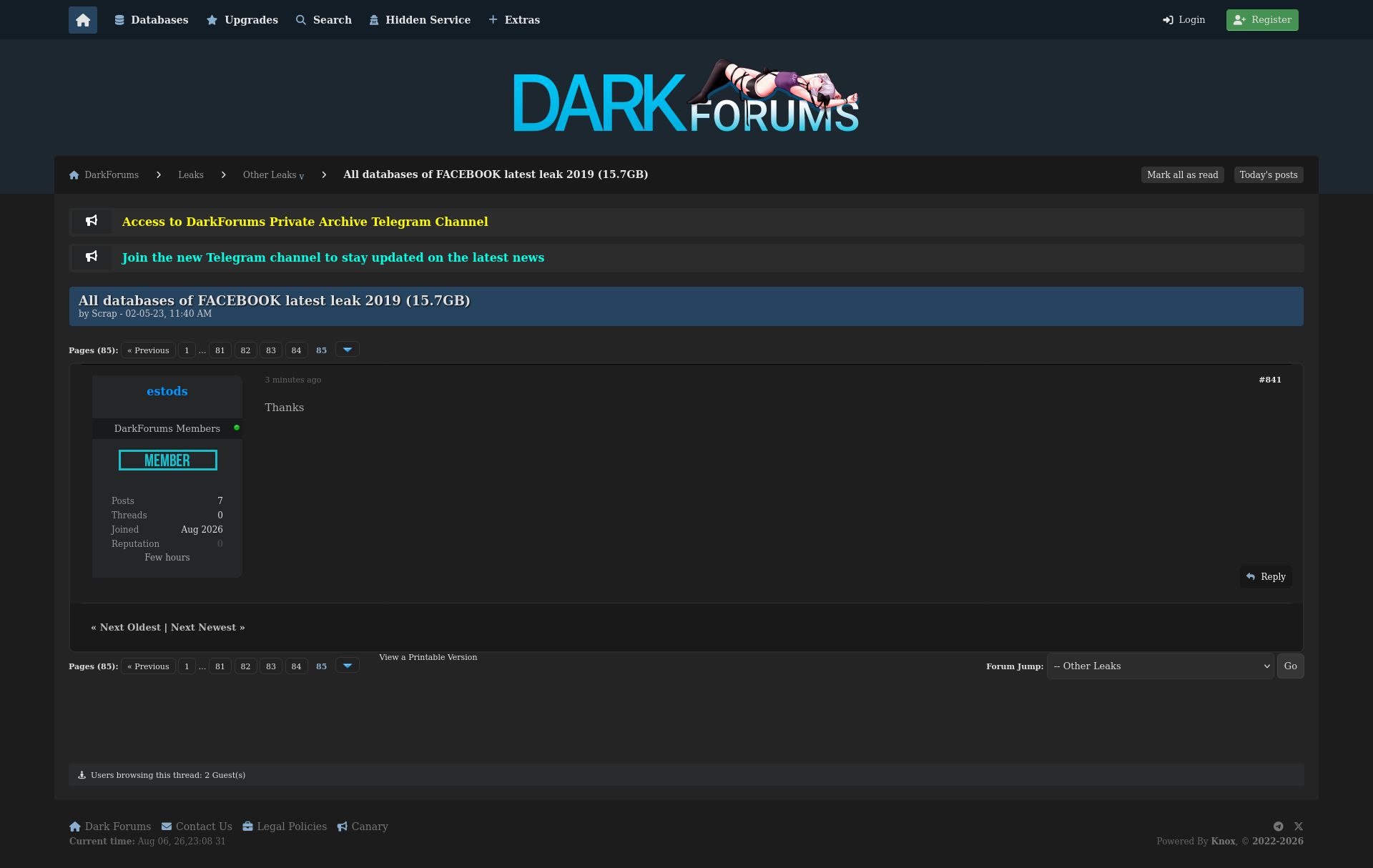
Task: Click the '3 minutes ago' post timestamp
Action: point(293,380)
